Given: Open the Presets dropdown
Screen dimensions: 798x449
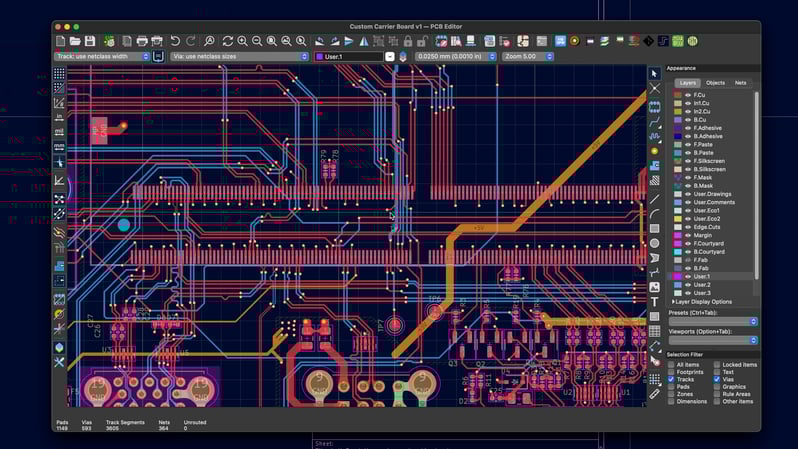Looking at the screenshot, I should [x=713, y=322].
